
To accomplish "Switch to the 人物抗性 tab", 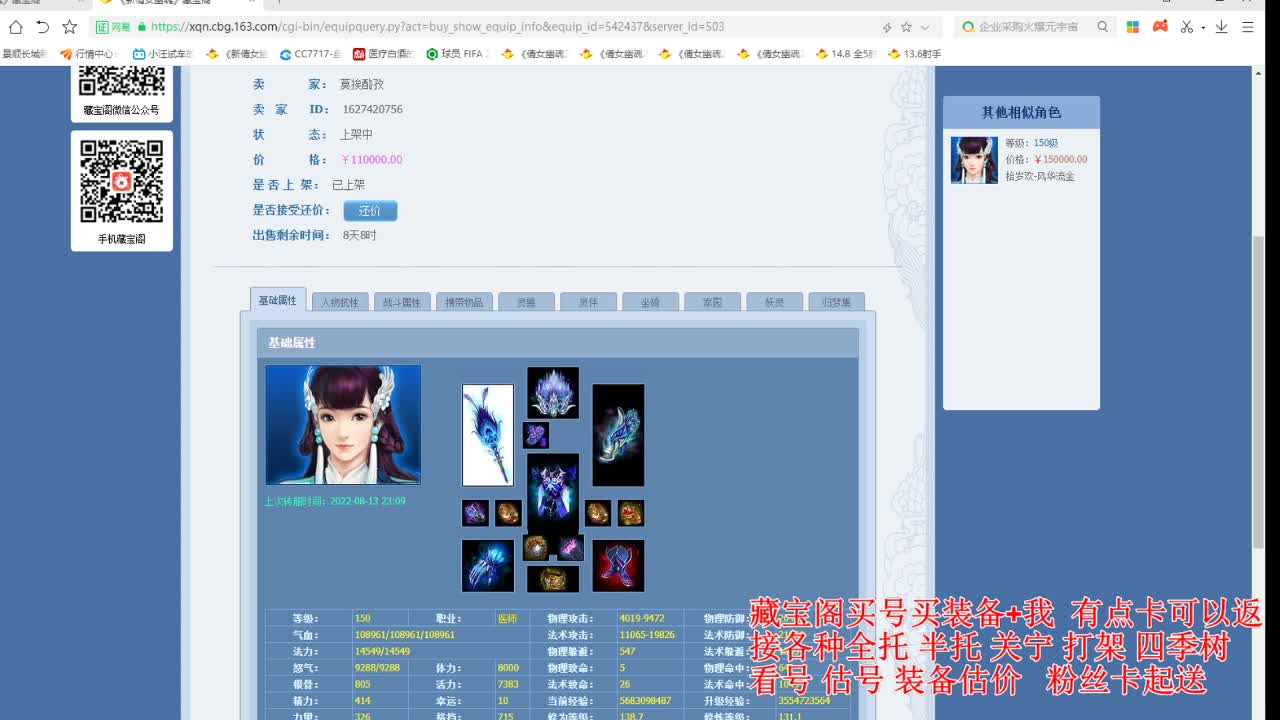I will [x=340, y=300].
